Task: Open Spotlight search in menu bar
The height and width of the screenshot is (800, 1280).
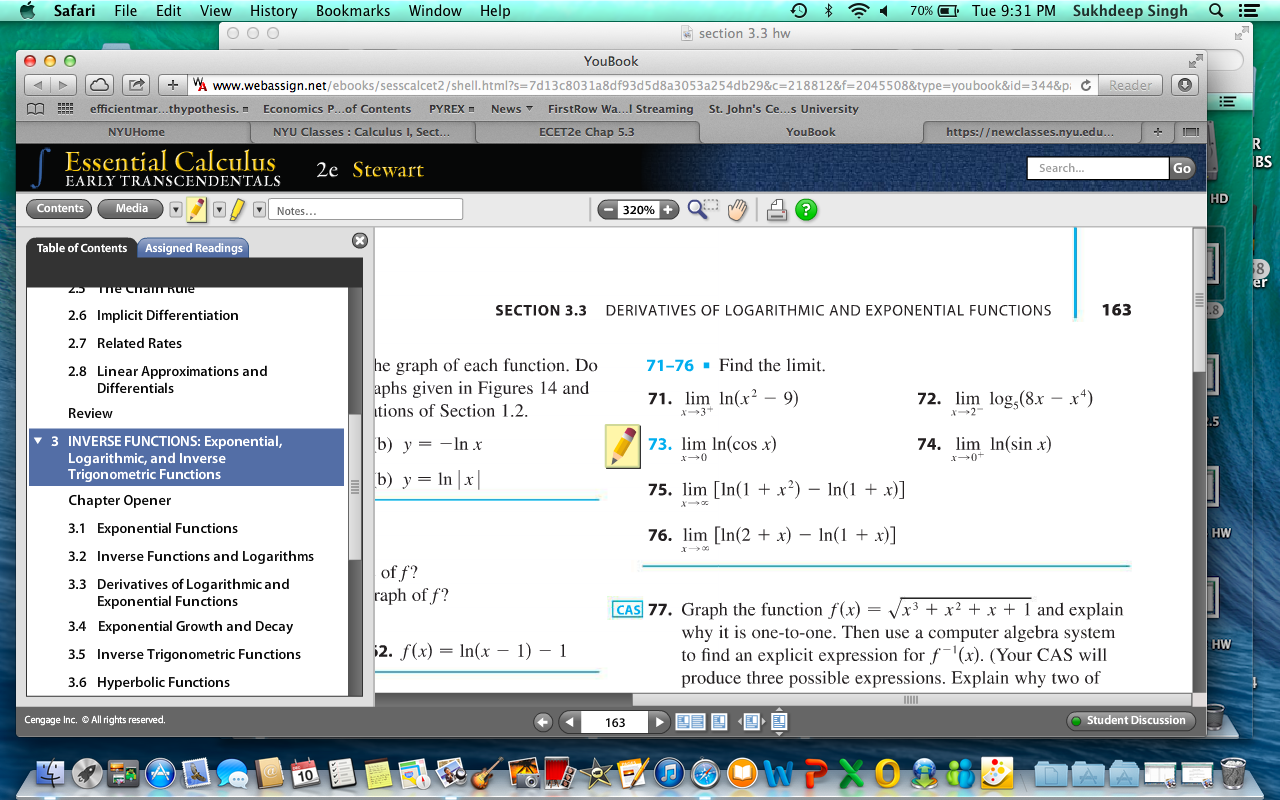Action: (x=1216, y=11)
